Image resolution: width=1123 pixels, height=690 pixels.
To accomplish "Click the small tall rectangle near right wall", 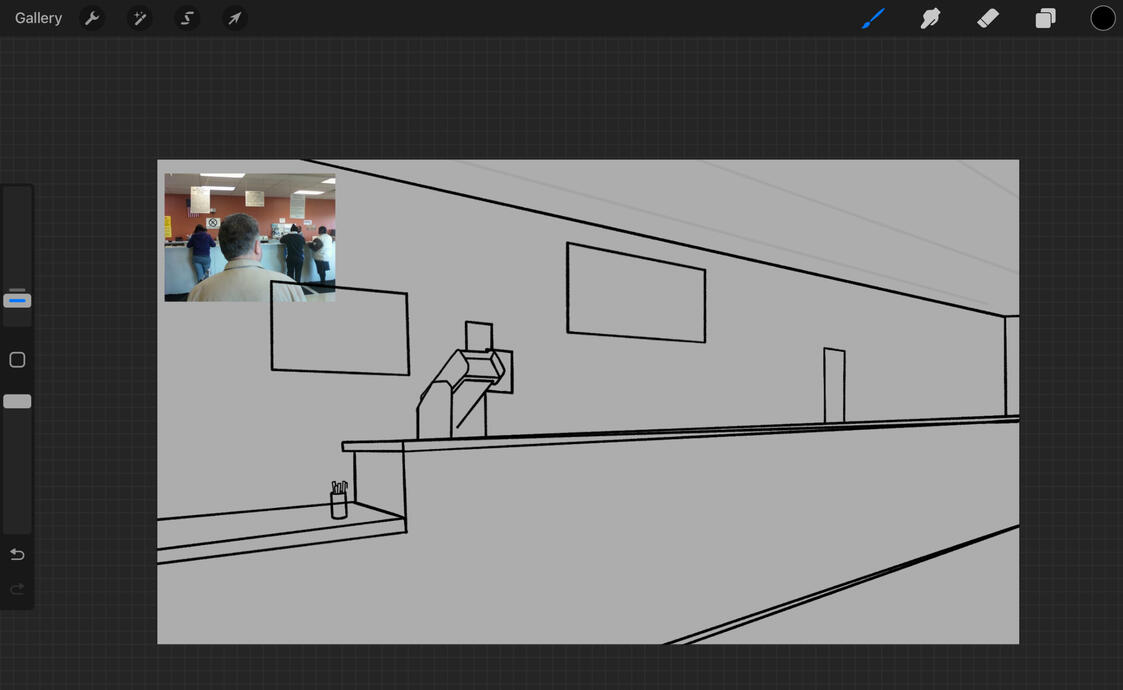I will coord(834,385).
